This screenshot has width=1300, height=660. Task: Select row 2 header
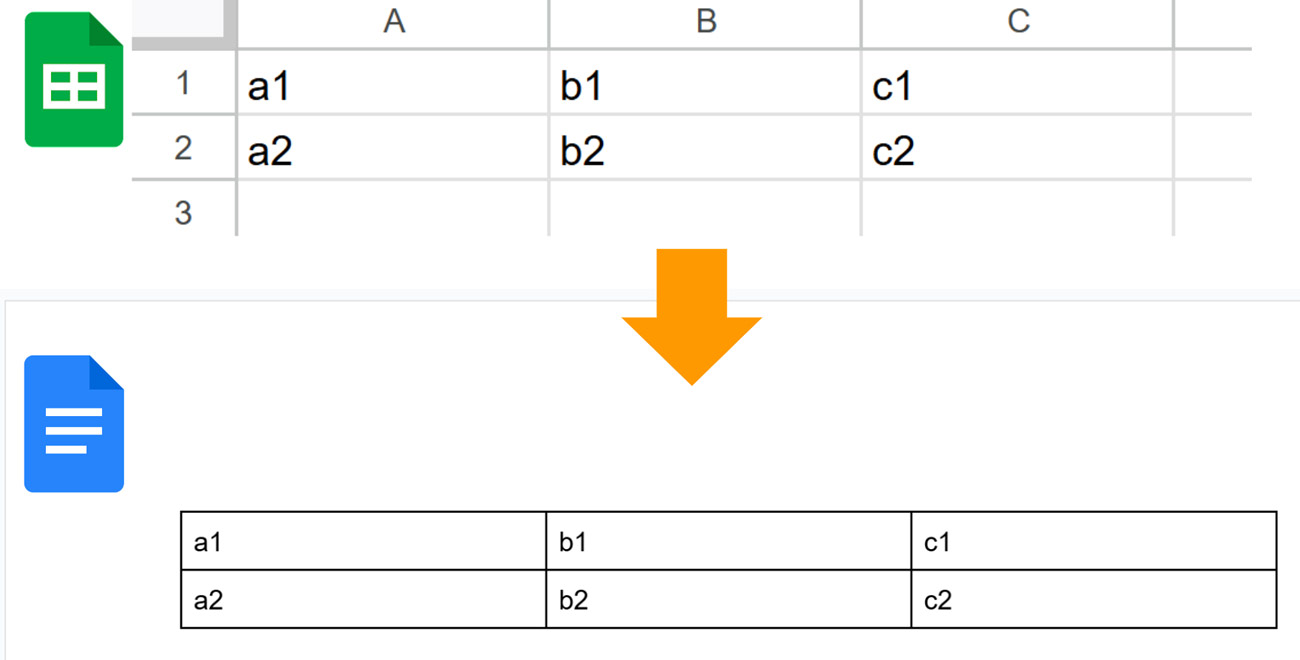tap(184, 147)
